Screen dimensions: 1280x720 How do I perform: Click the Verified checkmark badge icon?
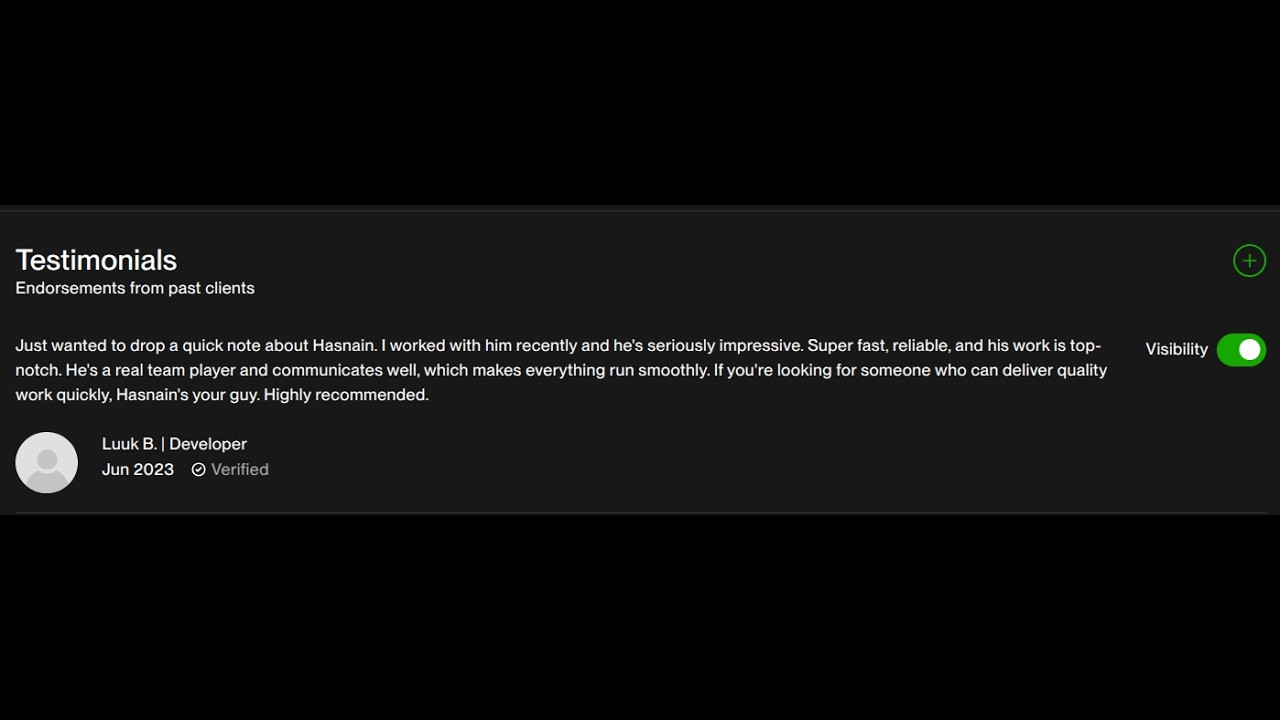[198, 470]
